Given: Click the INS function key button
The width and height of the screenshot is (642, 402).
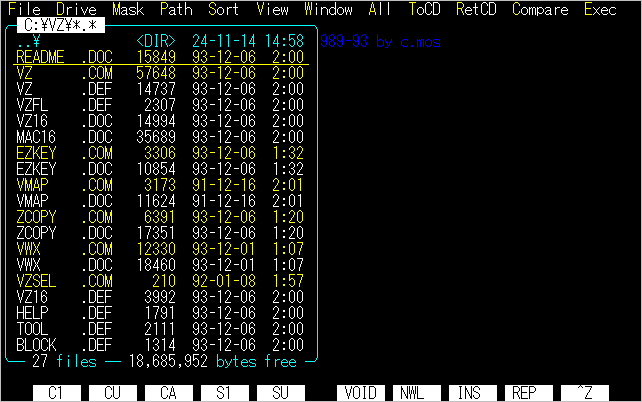Looking at the screenshot, I should pos(472,393).
